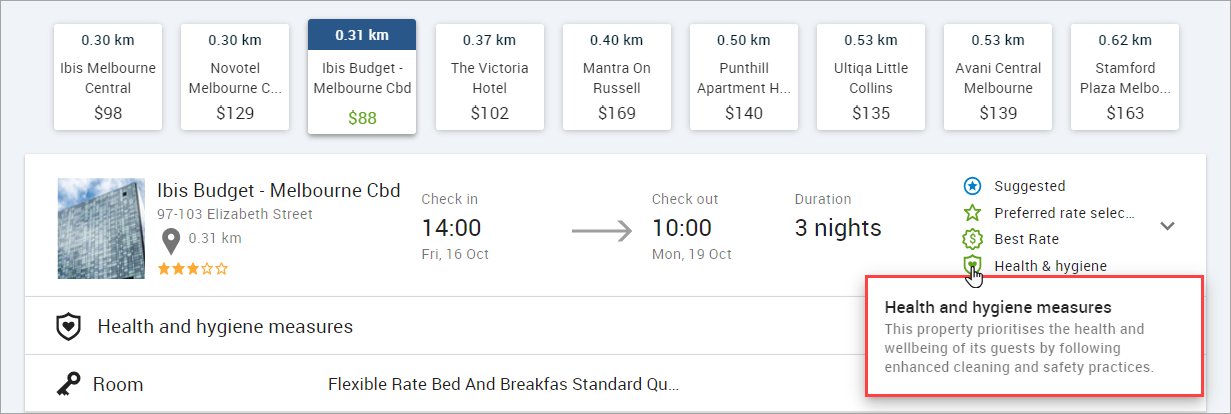Click the Suggested blue star badge icon
The width and height of the screenshot is (1231, 414).
(972, 186)
